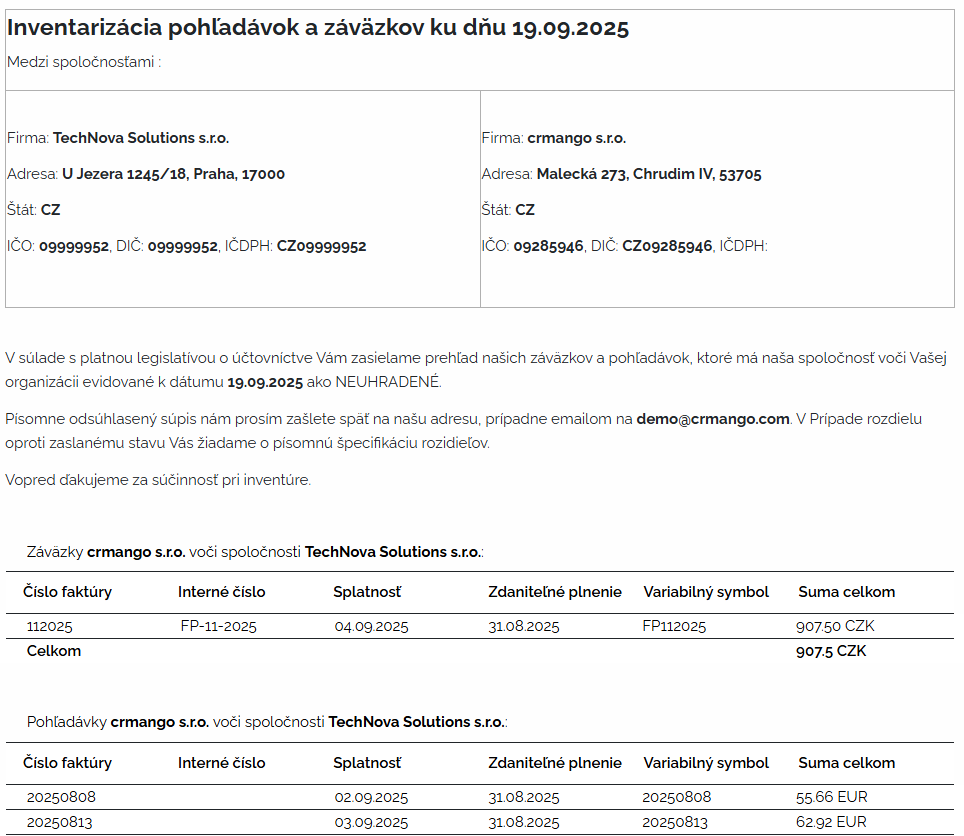Image resolution: width=964 pixels, height=836 pixels.
Task: Select the address U Jezera 1245/18, Praha
Action: point(173,174)
